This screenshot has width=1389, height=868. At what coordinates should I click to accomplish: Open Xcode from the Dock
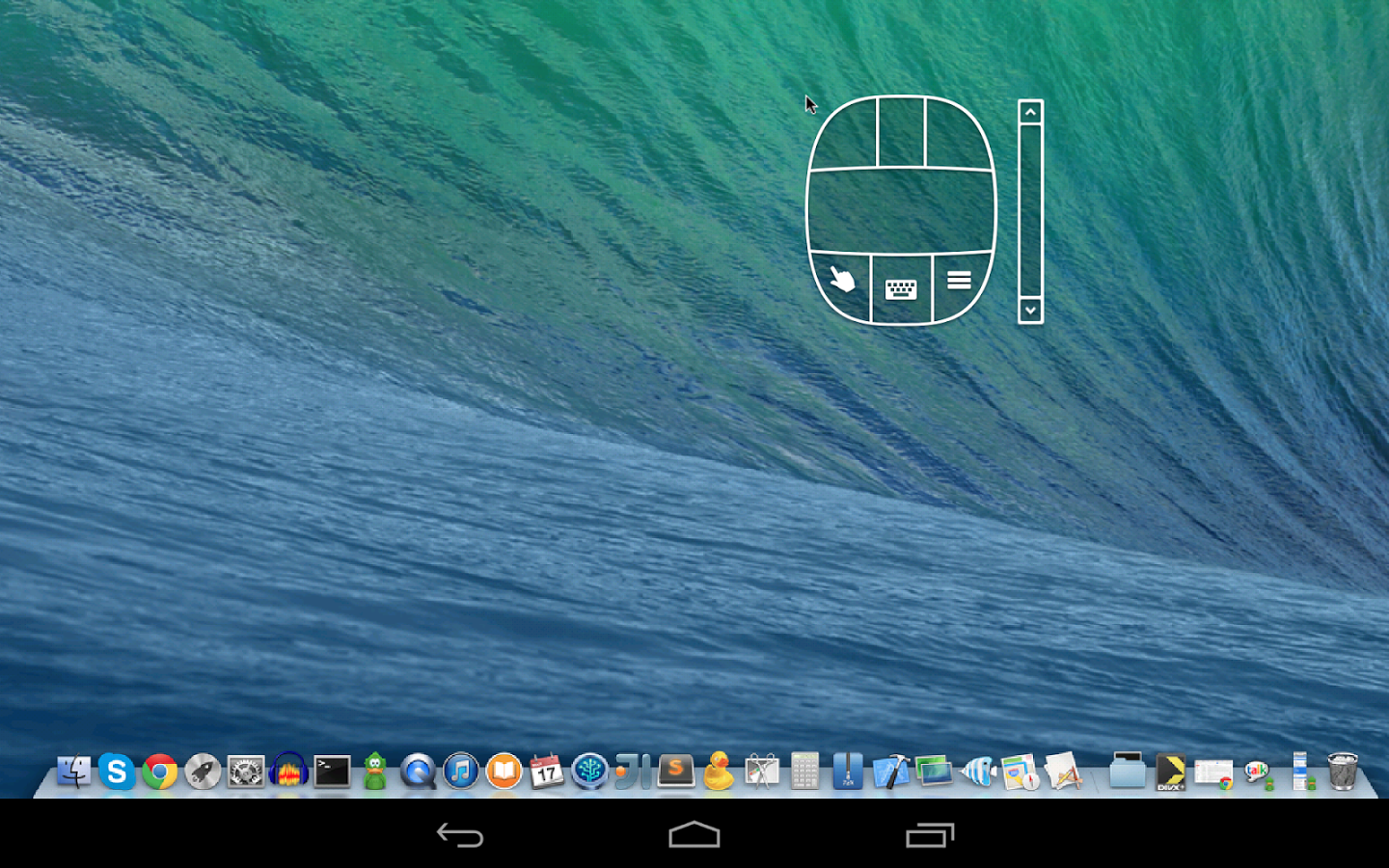889,772
